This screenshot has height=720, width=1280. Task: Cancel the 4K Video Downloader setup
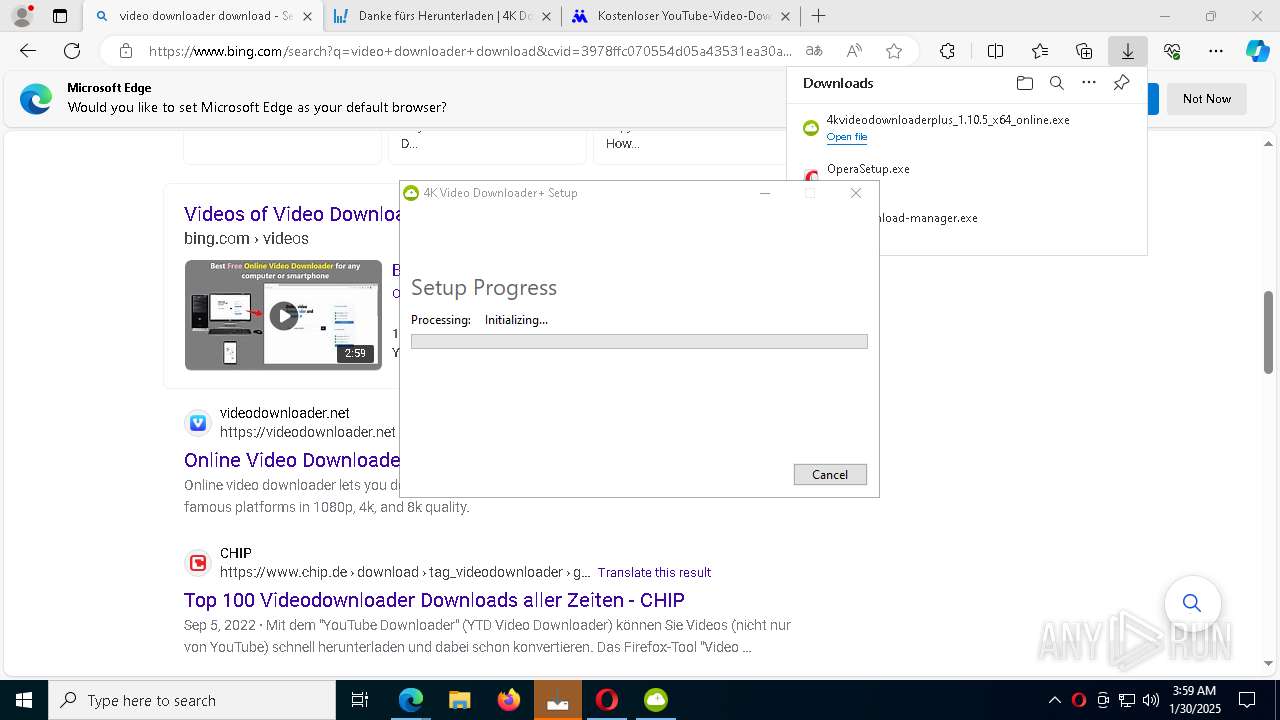830,475
